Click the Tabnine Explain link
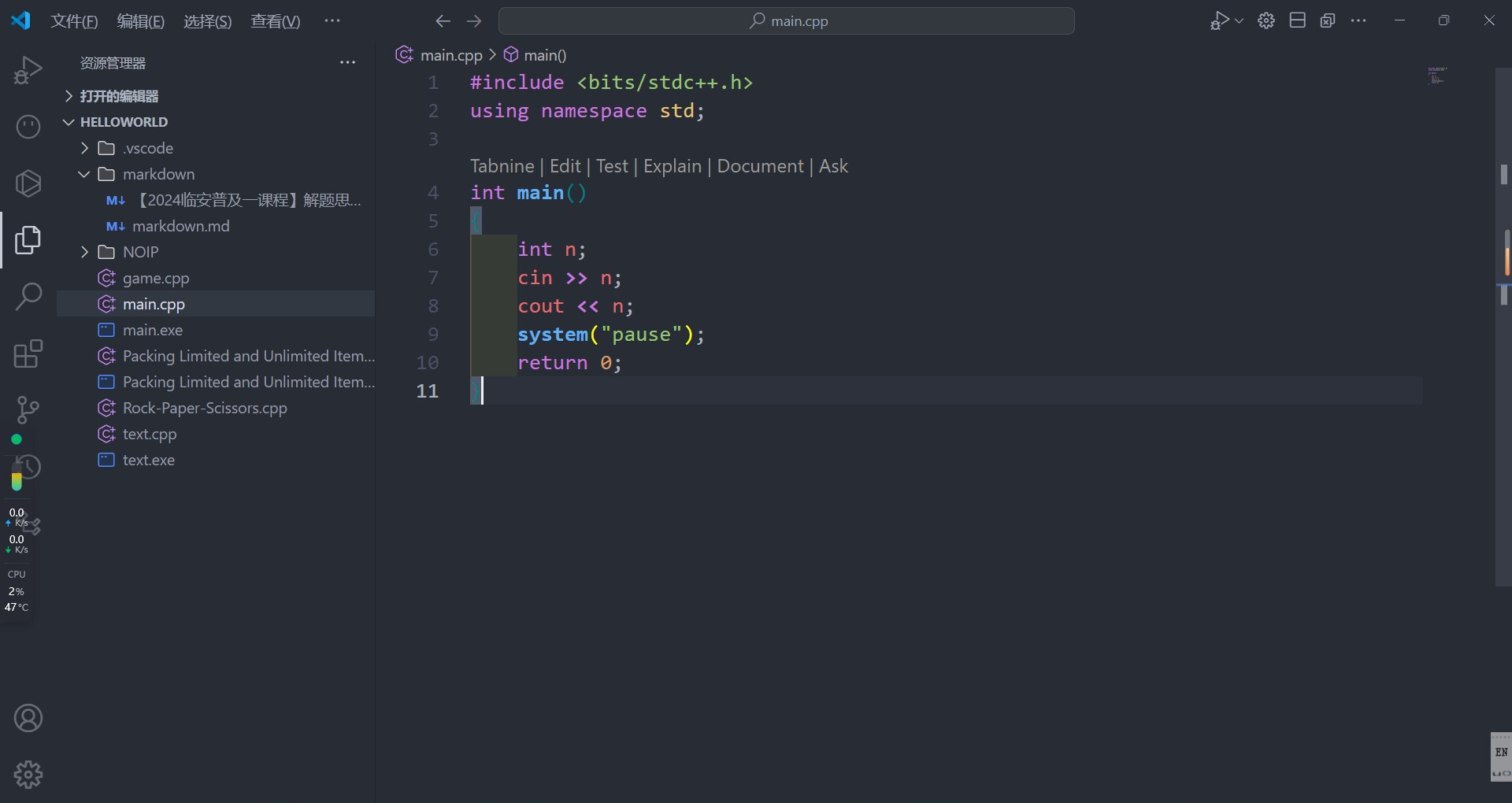 (x=672, y=166)
